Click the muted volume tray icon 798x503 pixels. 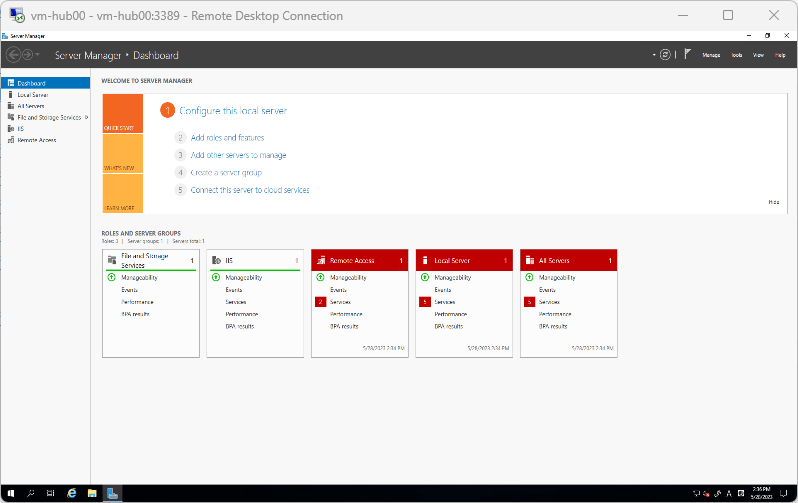click(x=706, y=493)
